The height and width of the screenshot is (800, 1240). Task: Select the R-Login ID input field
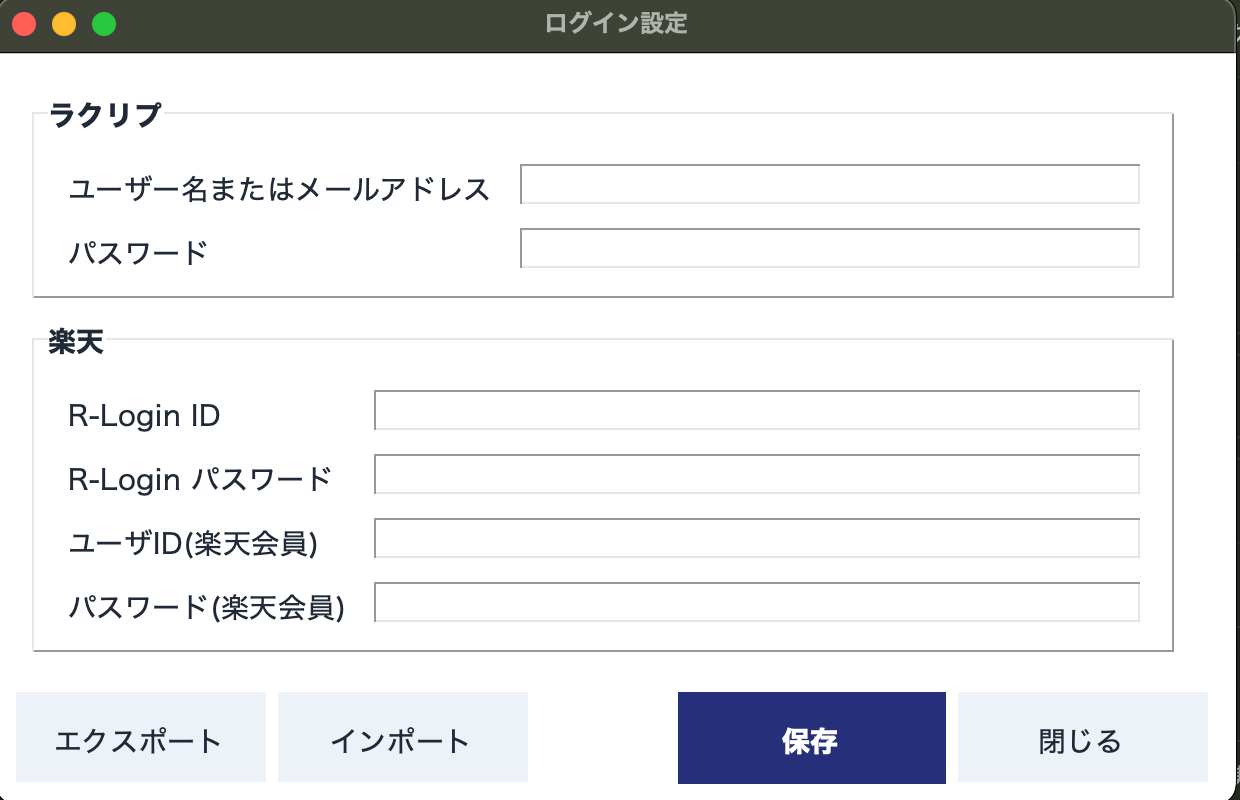point(756,411)
